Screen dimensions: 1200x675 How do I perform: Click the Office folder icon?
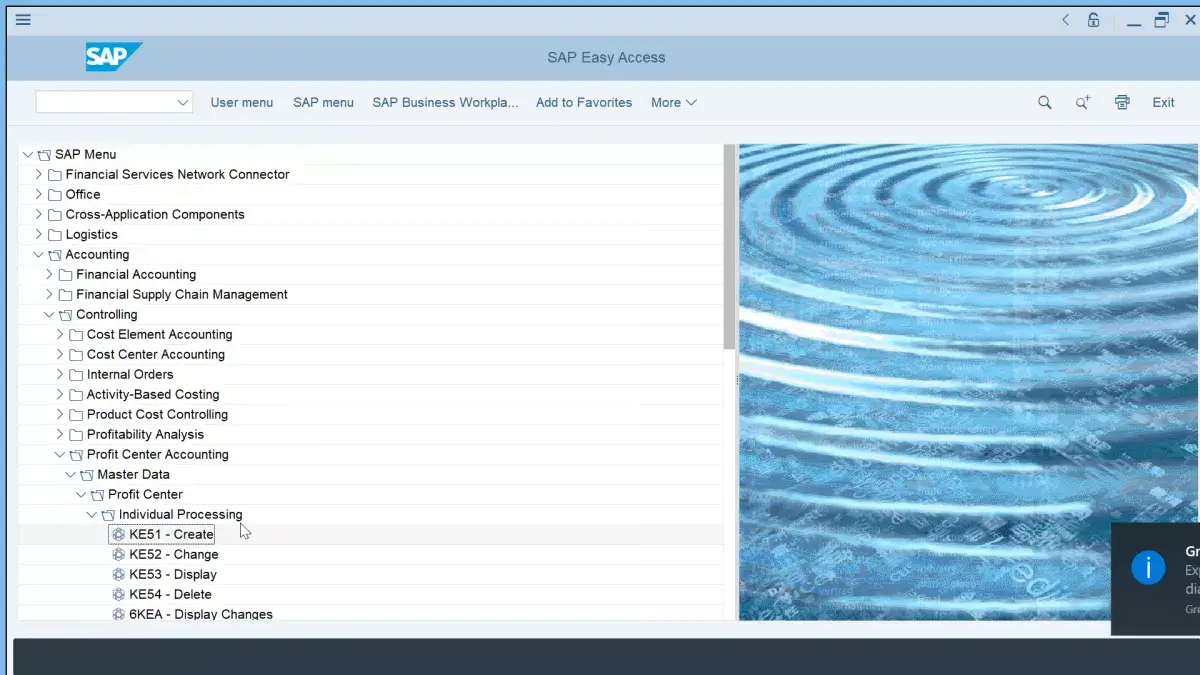click(x=55, y=194)
